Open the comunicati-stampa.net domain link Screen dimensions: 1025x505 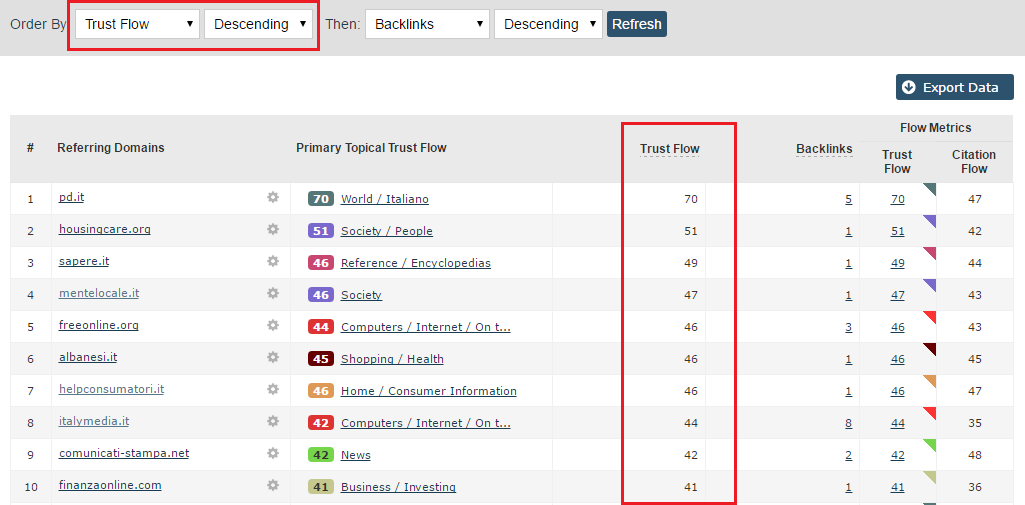(x=124, y=453)
